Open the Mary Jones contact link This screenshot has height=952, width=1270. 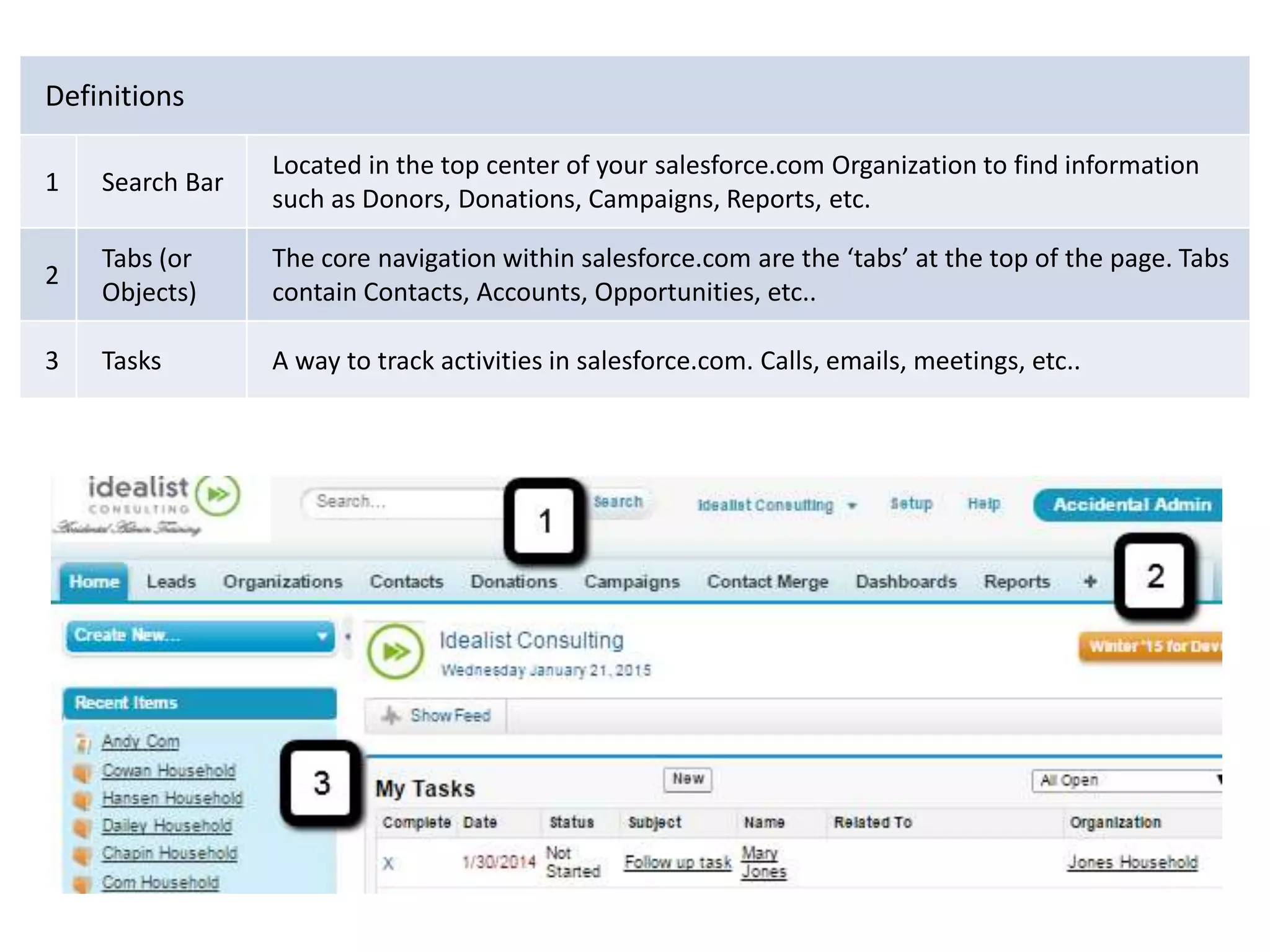763,863
